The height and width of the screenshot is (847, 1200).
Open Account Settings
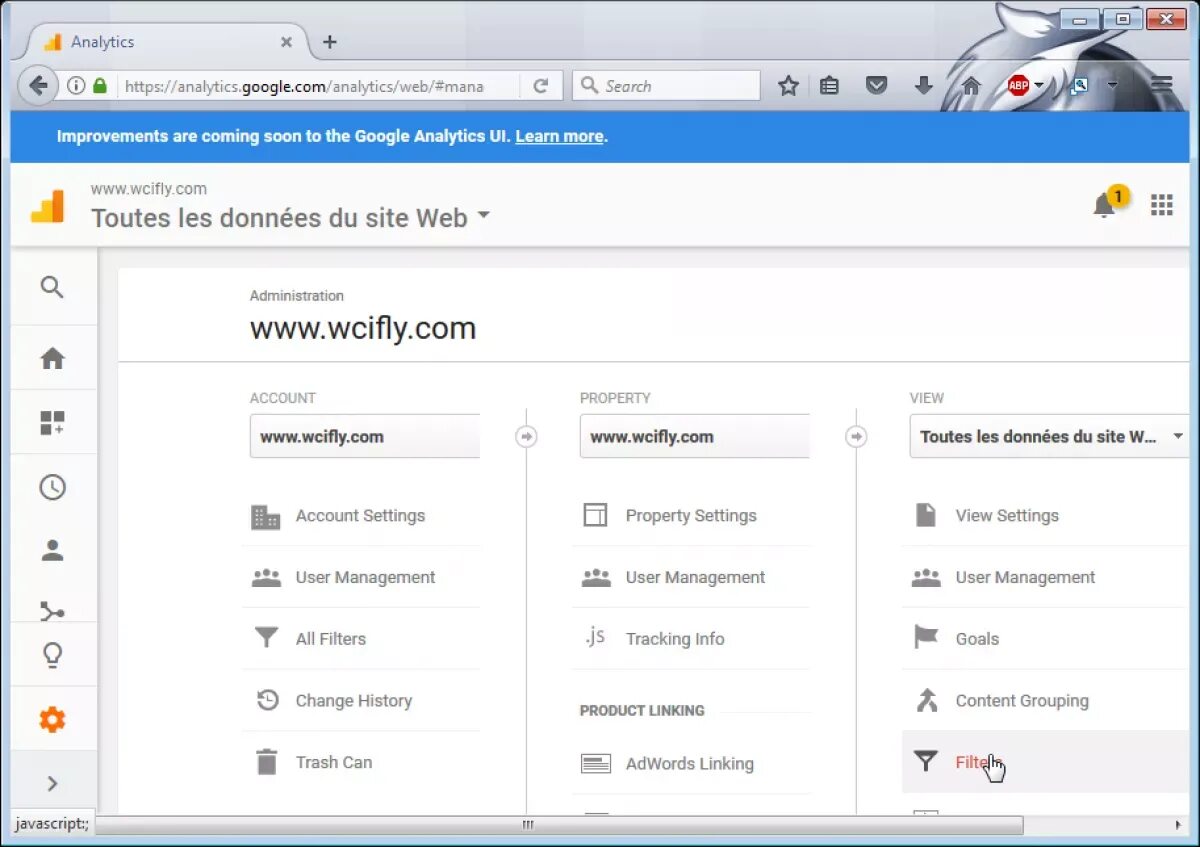click(x=361, y=516)
